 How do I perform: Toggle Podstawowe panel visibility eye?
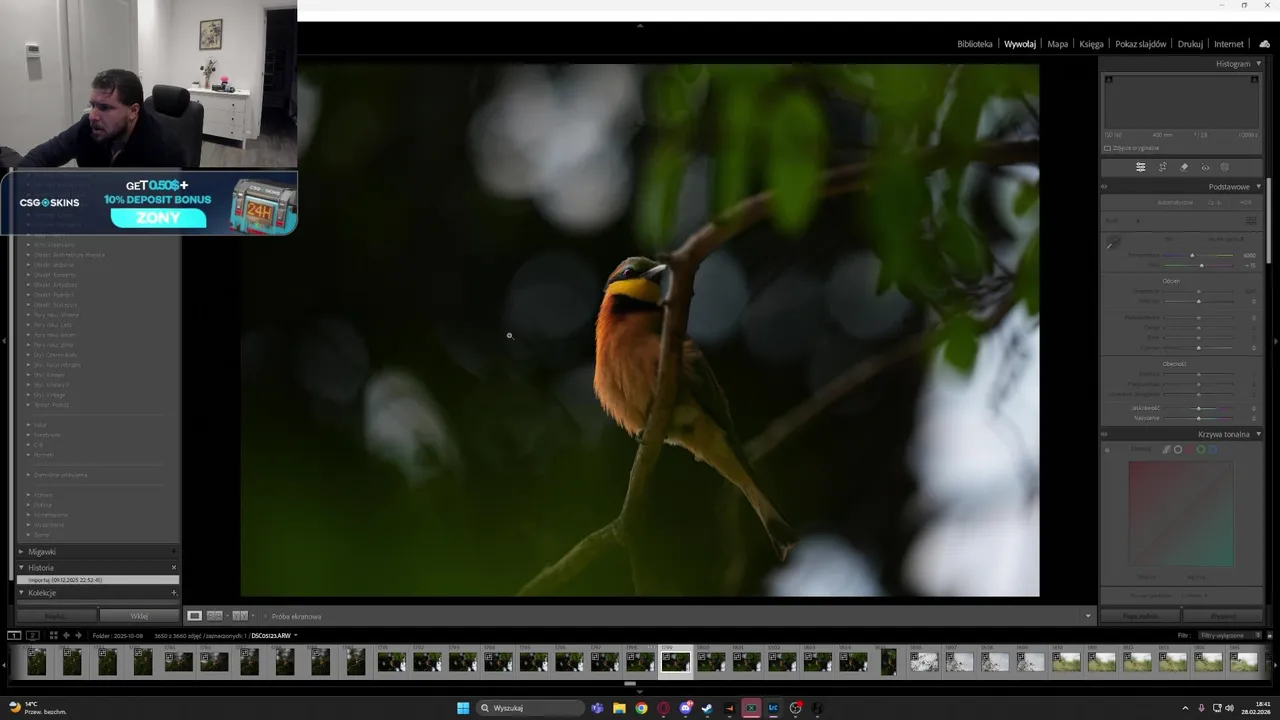click(x=1105, y=187)
